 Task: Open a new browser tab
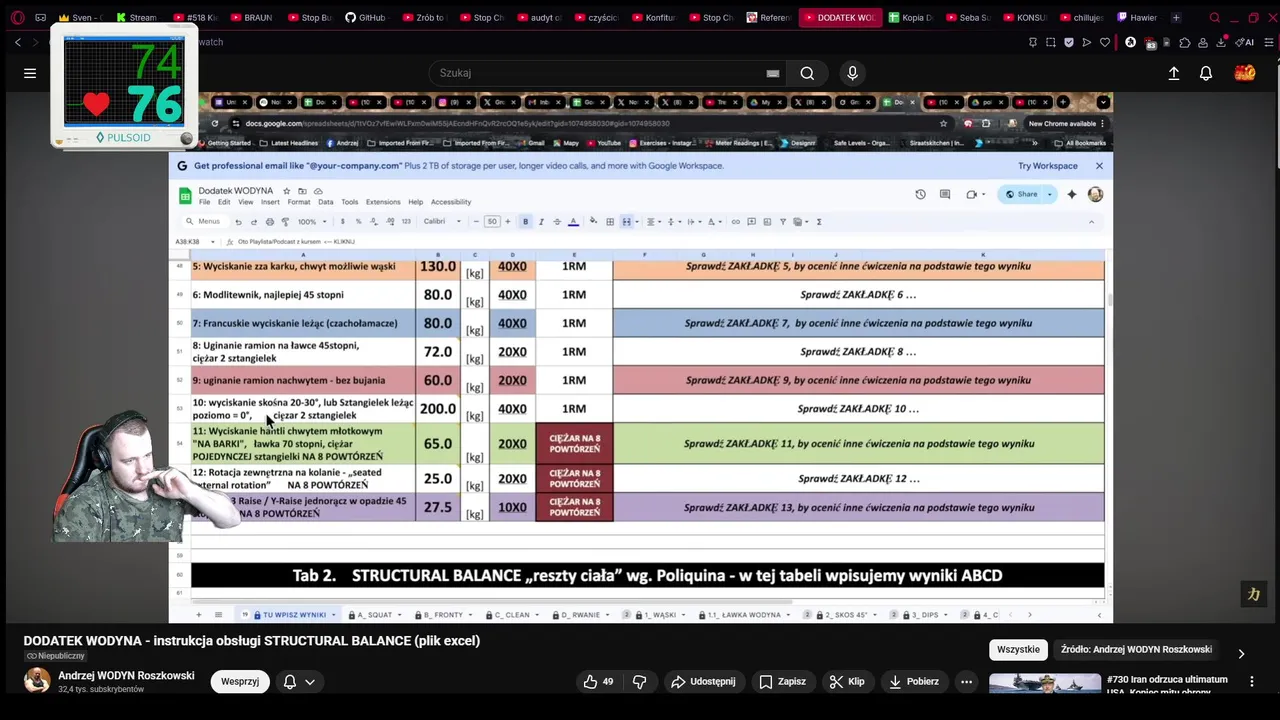pyautogui.click(x=1176, y=17)
